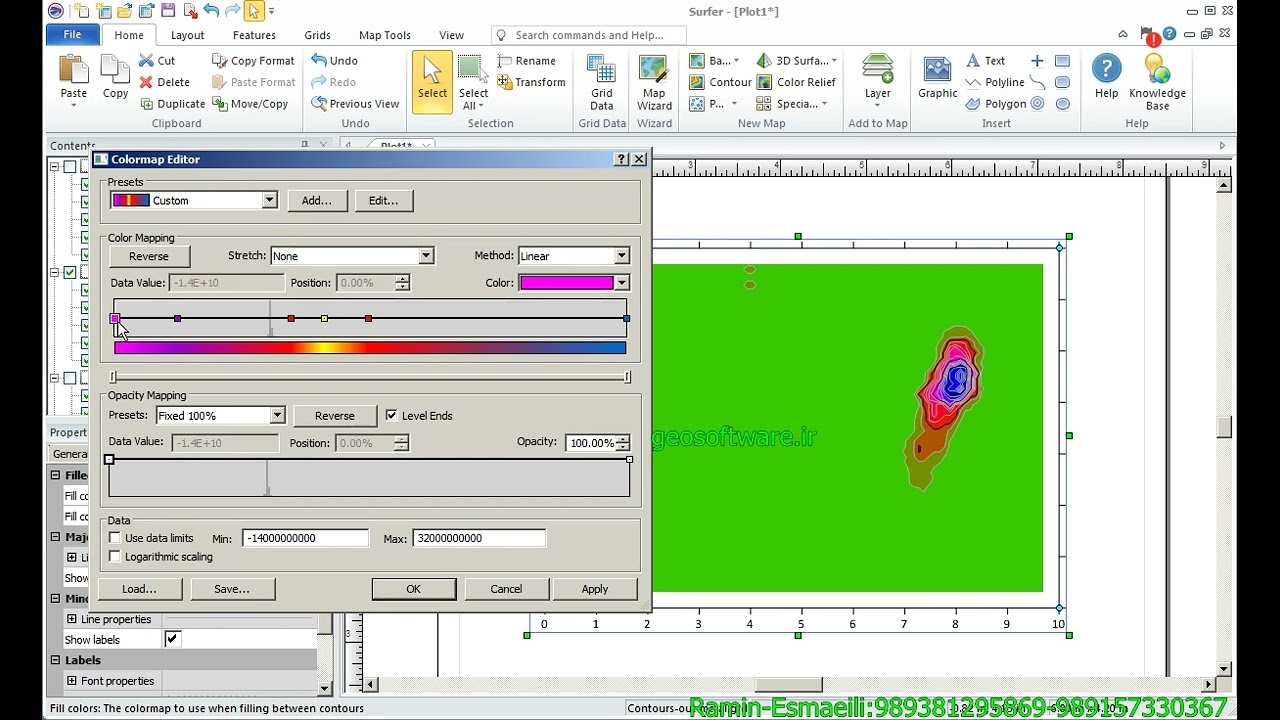Open the Color magenta dropdown arrow
This screenshot has width=1280, height=720.
(x=622, y=283)
